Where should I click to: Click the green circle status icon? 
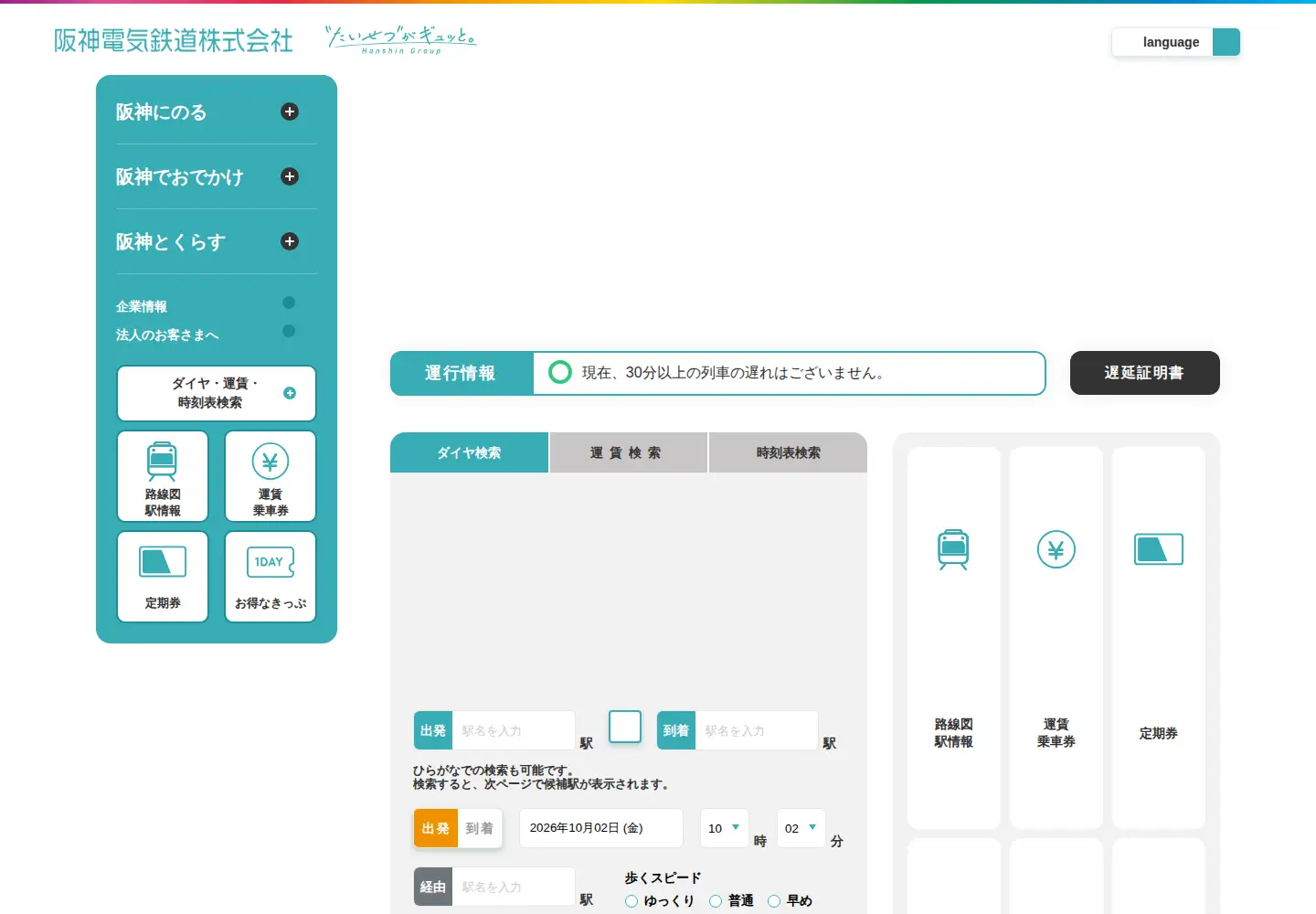(560, 372)
